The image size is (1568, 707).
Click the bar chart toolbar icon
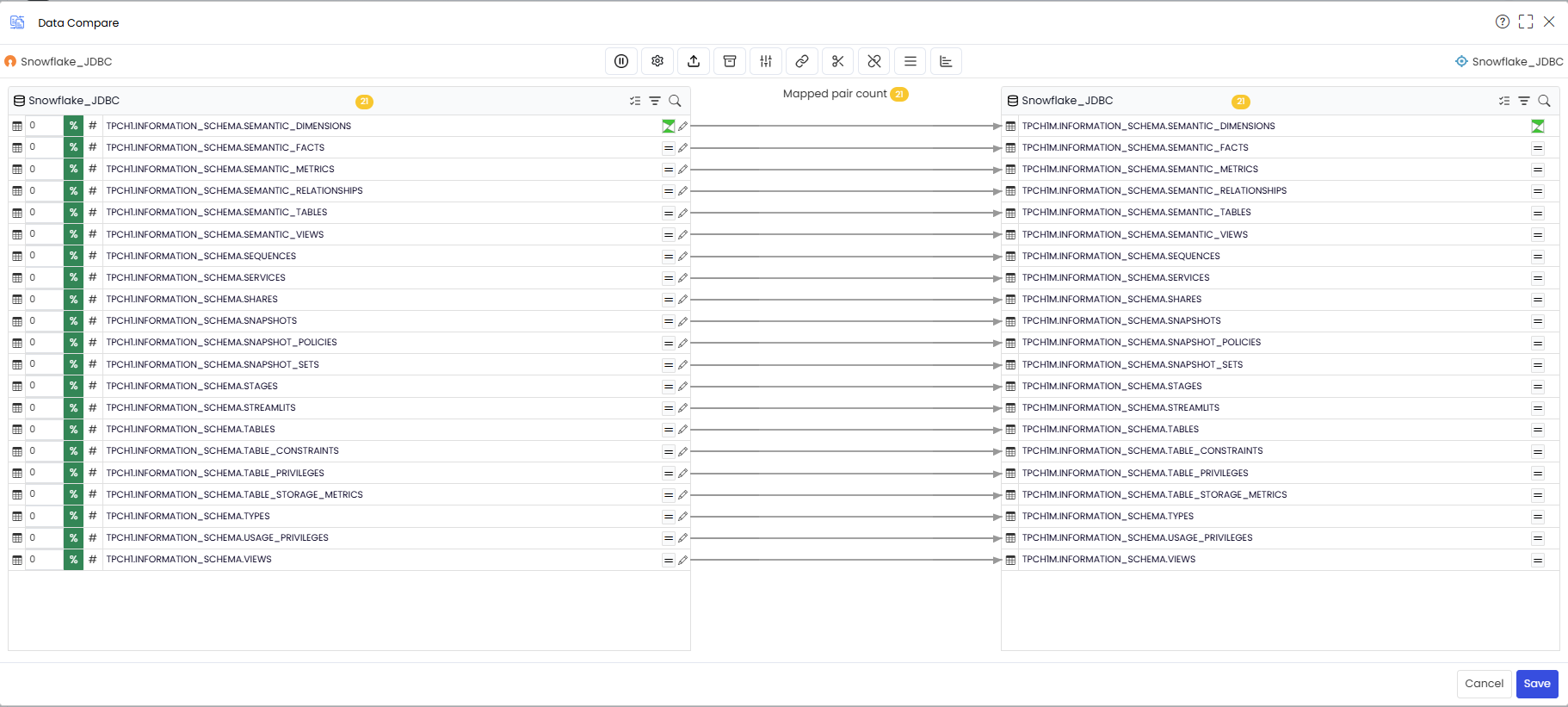tap(946, 61)
